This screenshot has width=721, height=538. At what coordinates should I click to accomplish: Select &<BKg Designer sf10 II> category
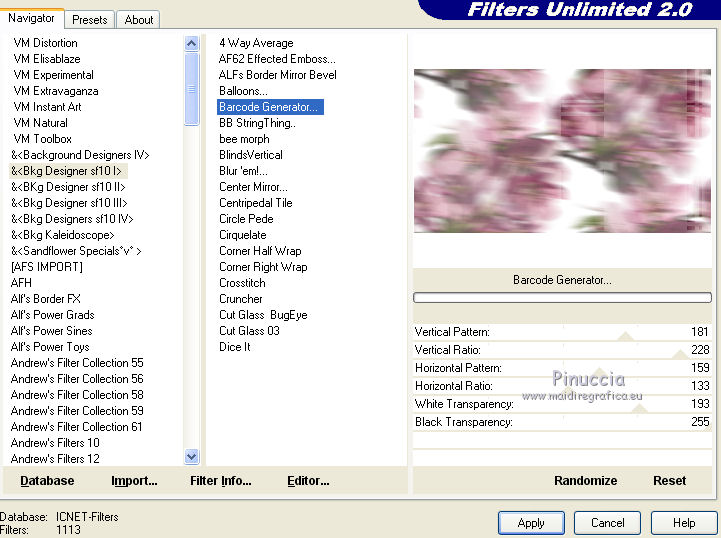click(x=68, y=187)
